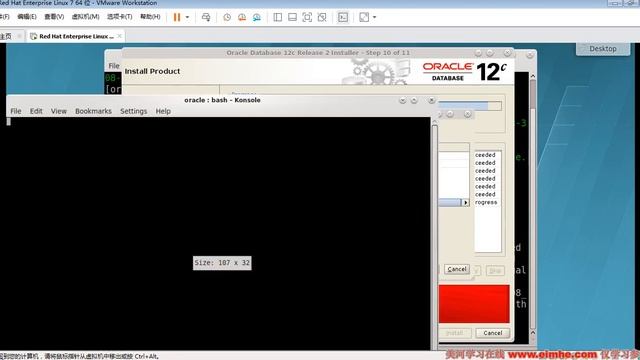The image size is (640, 360).
Task: Toggle the thumbnail bar view icon
Action: pyautogui.click(x=292, y=17)
